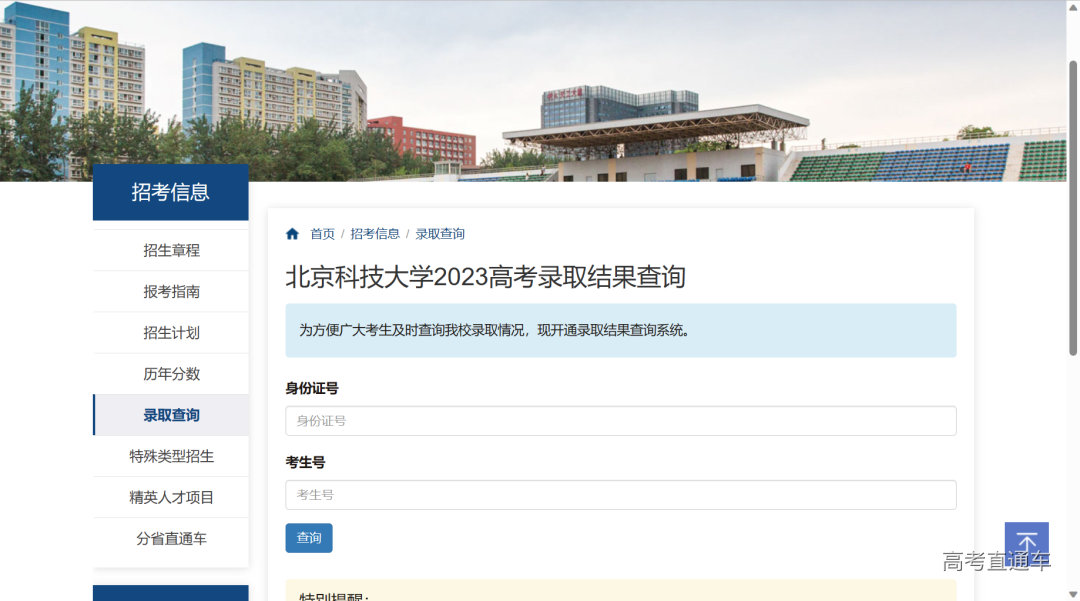Select 招生计划 in the sidebar

170,332
